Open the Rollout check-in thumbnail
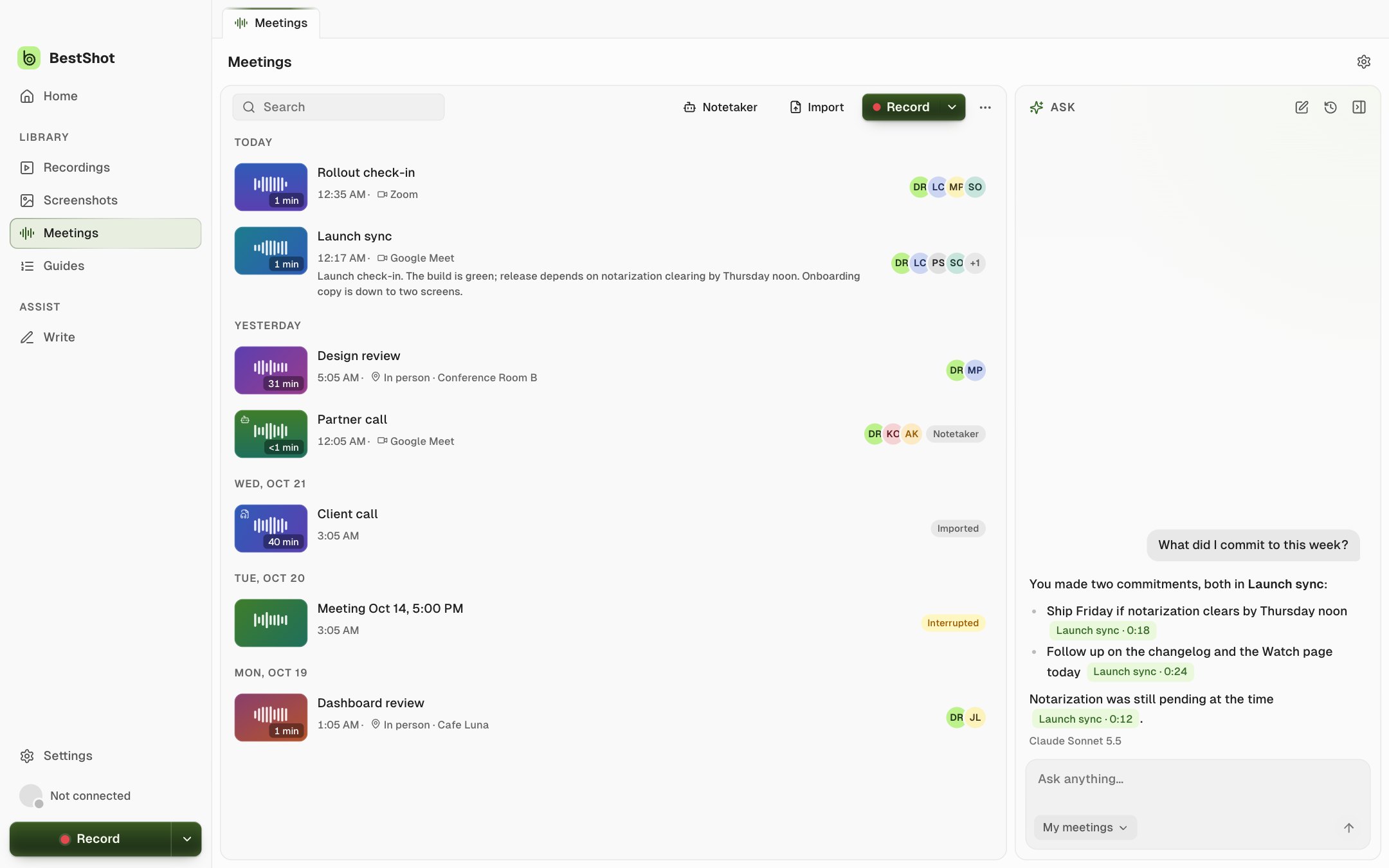Viewport: 1389px width, 868px height. [271, 187]
